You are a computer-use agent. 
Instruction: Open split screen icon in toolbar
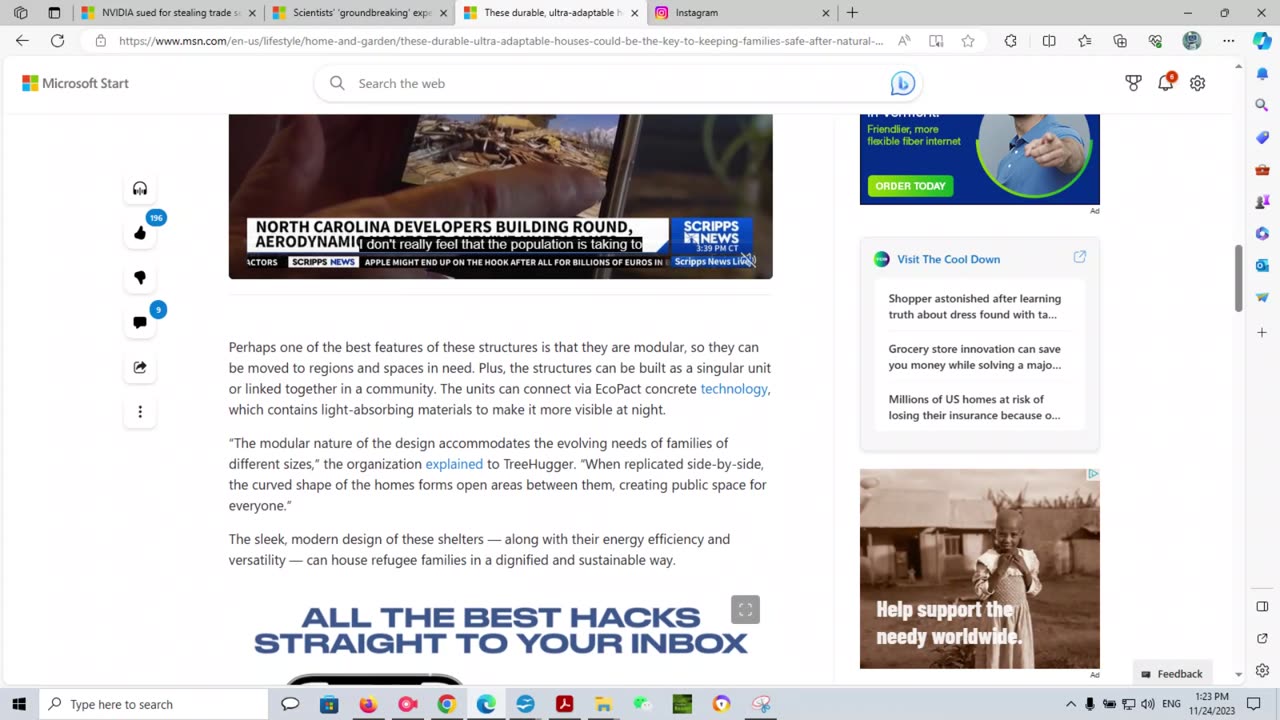[x=1049, y=41]
